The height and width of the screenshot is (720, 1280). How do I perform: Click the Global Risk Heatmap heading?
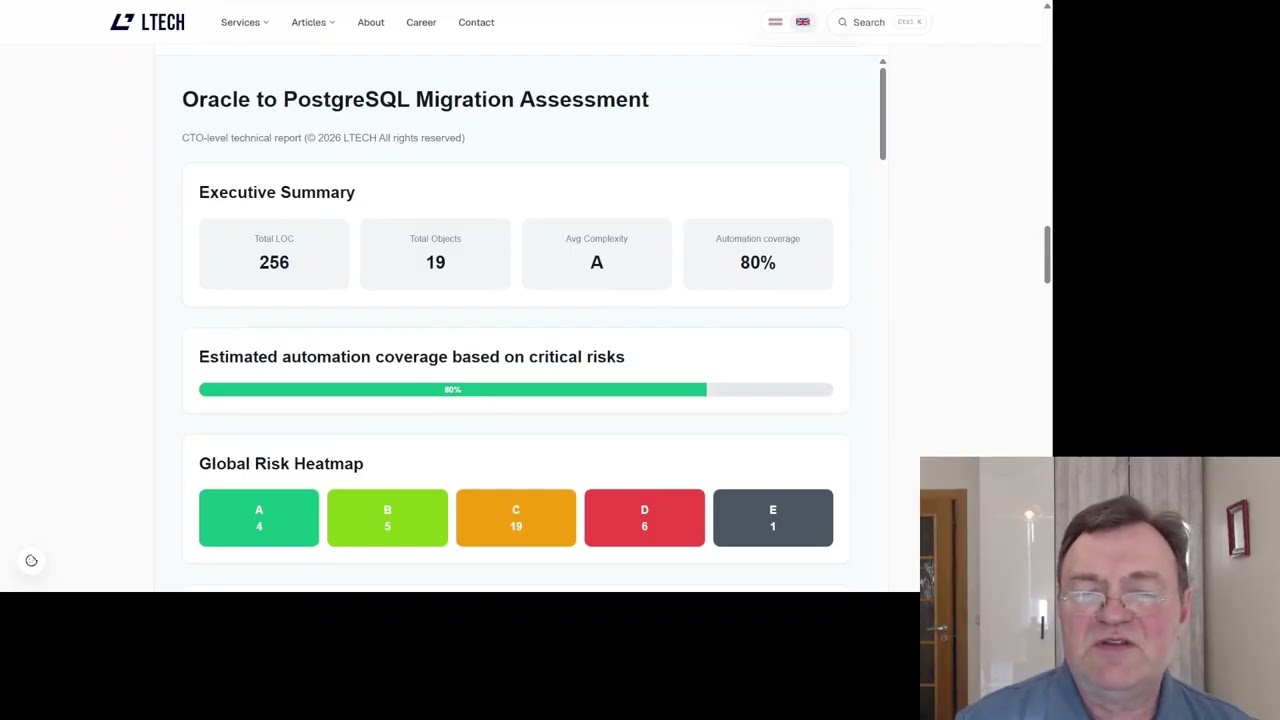click(281, 463)
